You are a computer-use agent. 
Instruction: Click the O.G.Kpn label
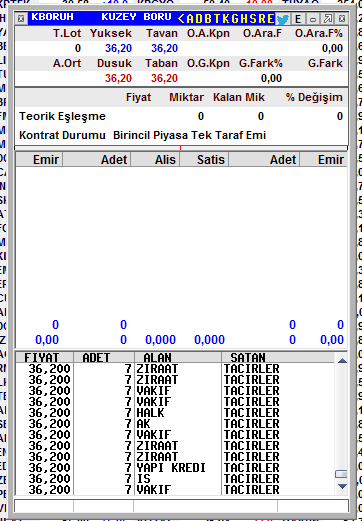point(208,63)
